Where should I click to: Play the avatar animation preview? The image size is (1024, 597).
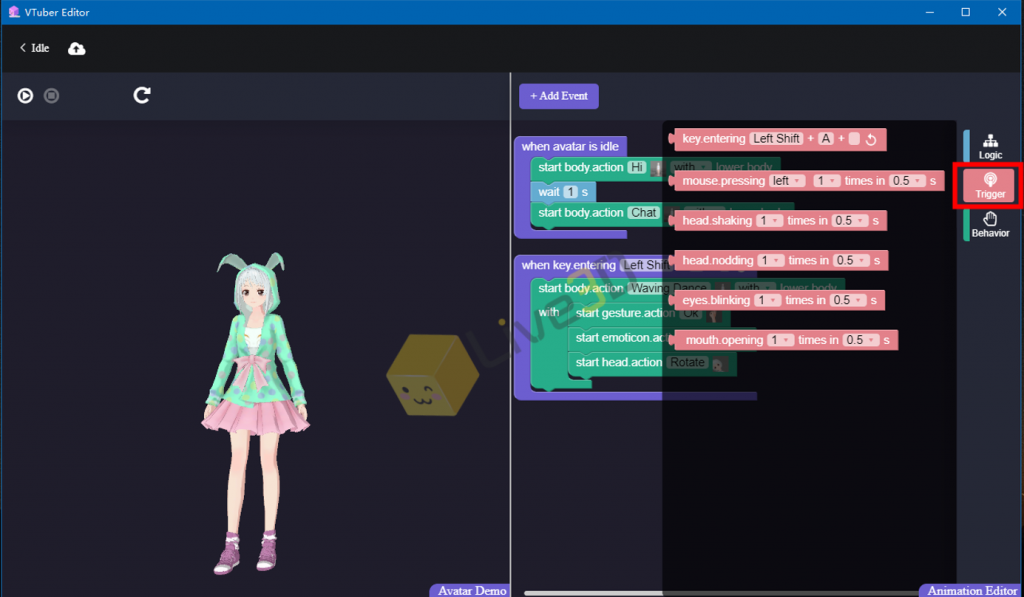[25, 95]
